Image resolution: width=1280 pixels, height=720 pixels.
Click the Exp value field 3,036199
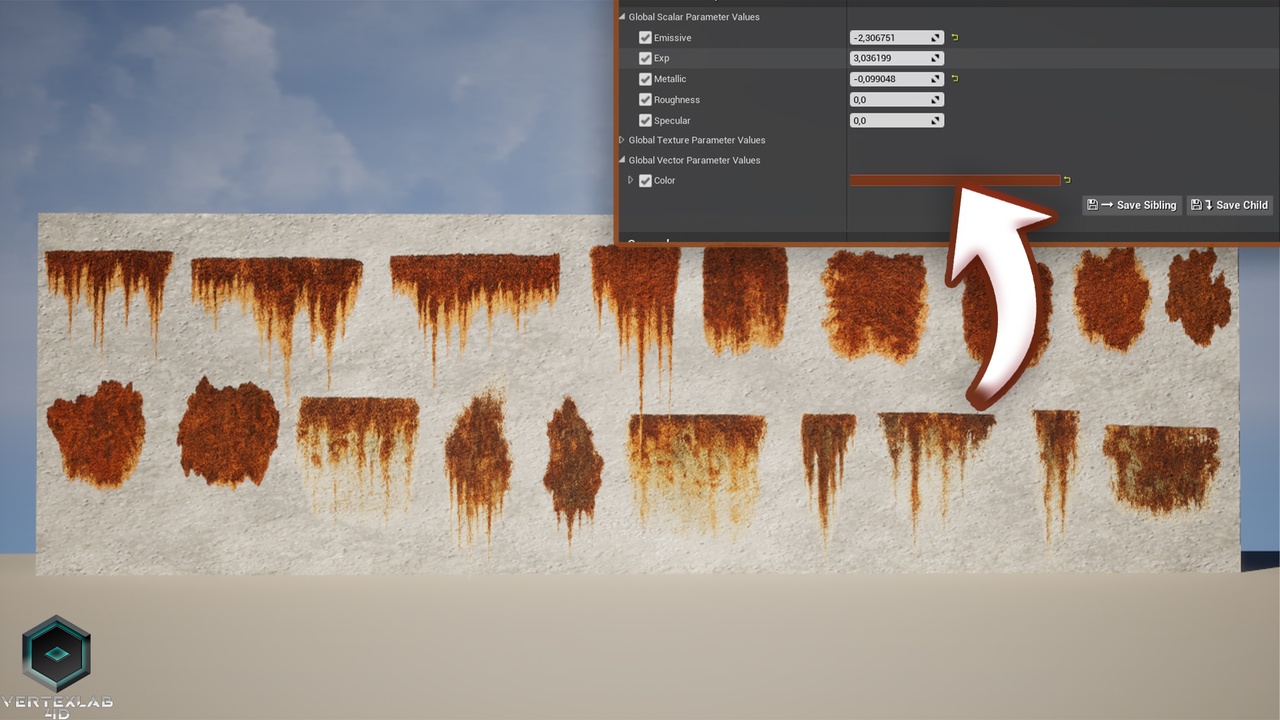click(x=896, y=58)
